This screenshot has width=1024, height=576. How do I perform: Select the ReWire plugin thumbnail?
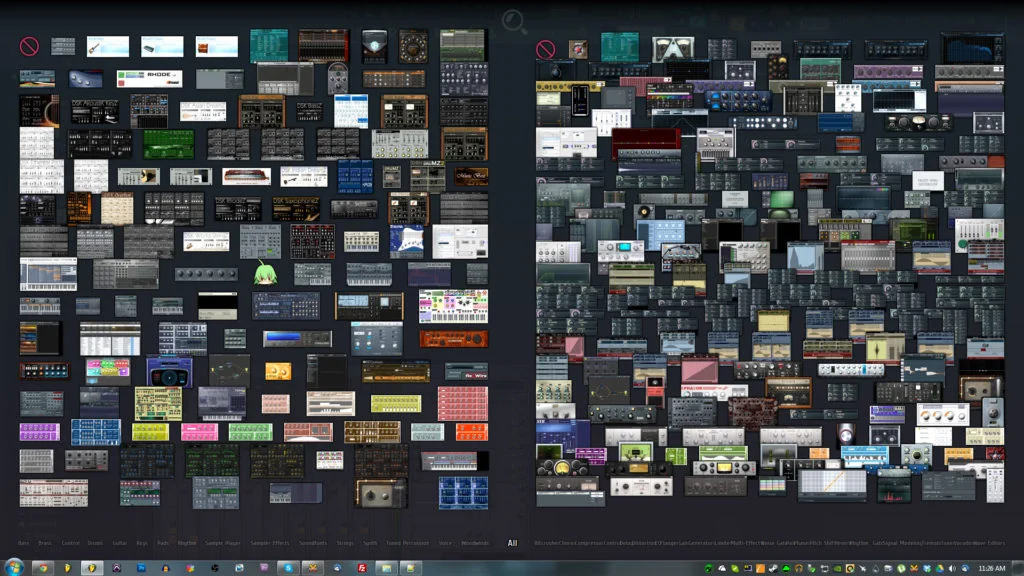click(x=466, y=372)
